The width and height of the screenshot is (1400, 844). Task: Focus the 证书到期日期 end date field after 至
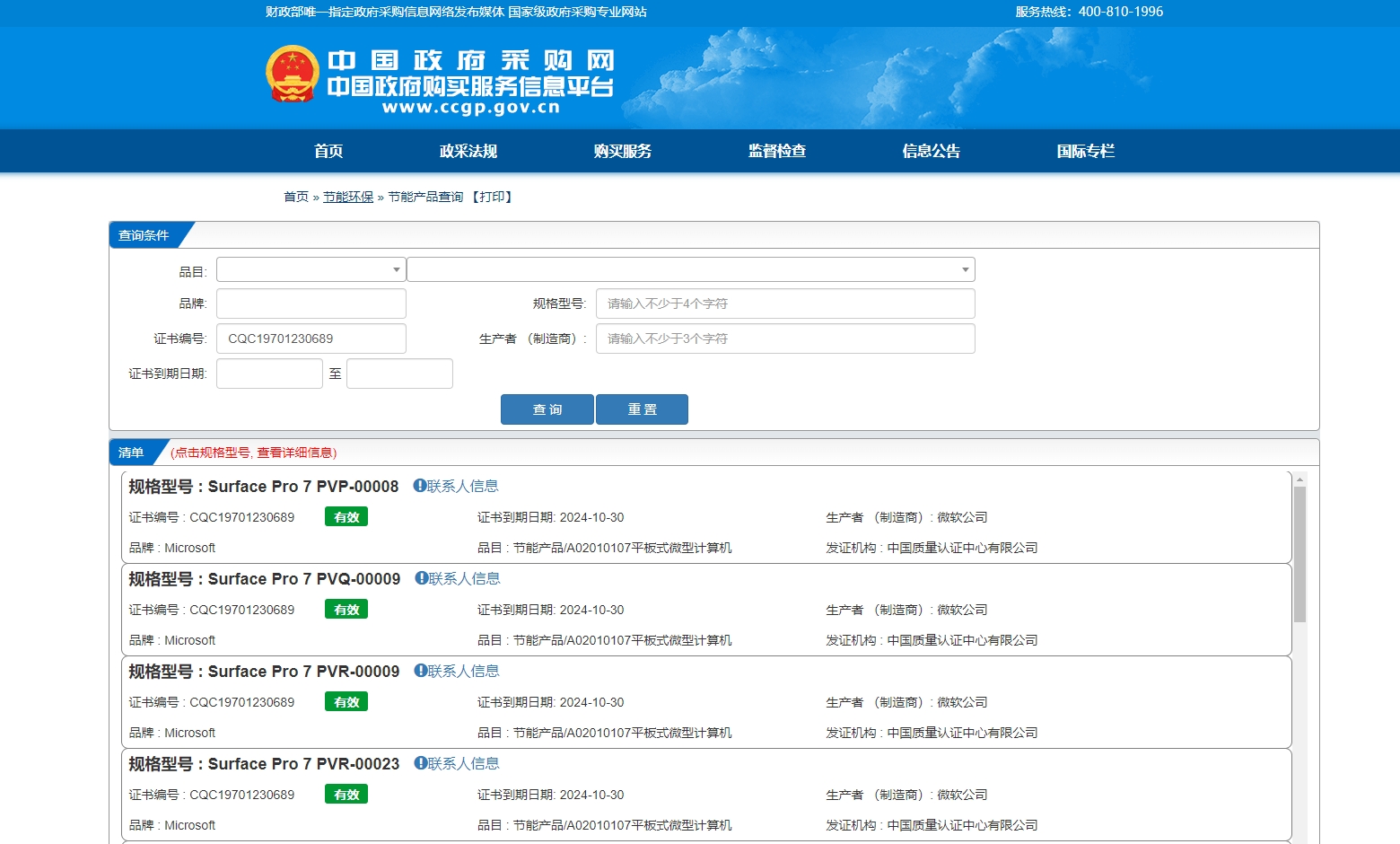[x=399, y=374]
